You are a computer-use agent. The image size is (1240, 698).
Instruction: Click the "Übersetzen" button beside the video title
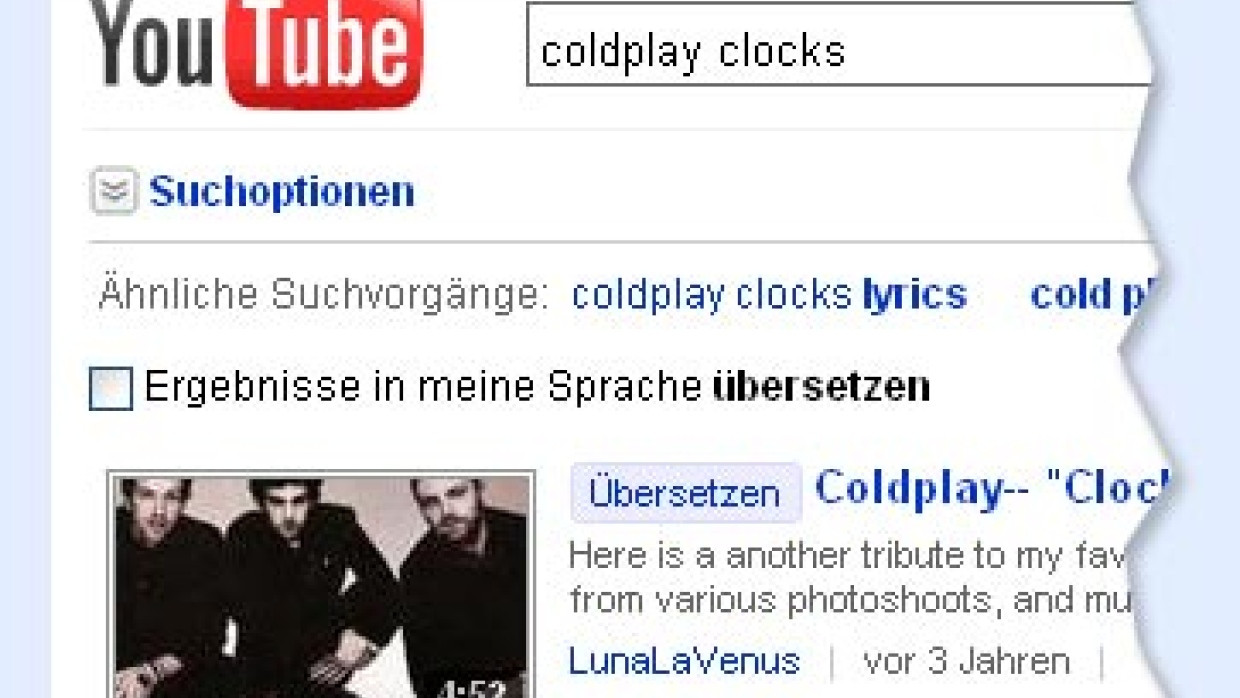(x=686, y=493)
